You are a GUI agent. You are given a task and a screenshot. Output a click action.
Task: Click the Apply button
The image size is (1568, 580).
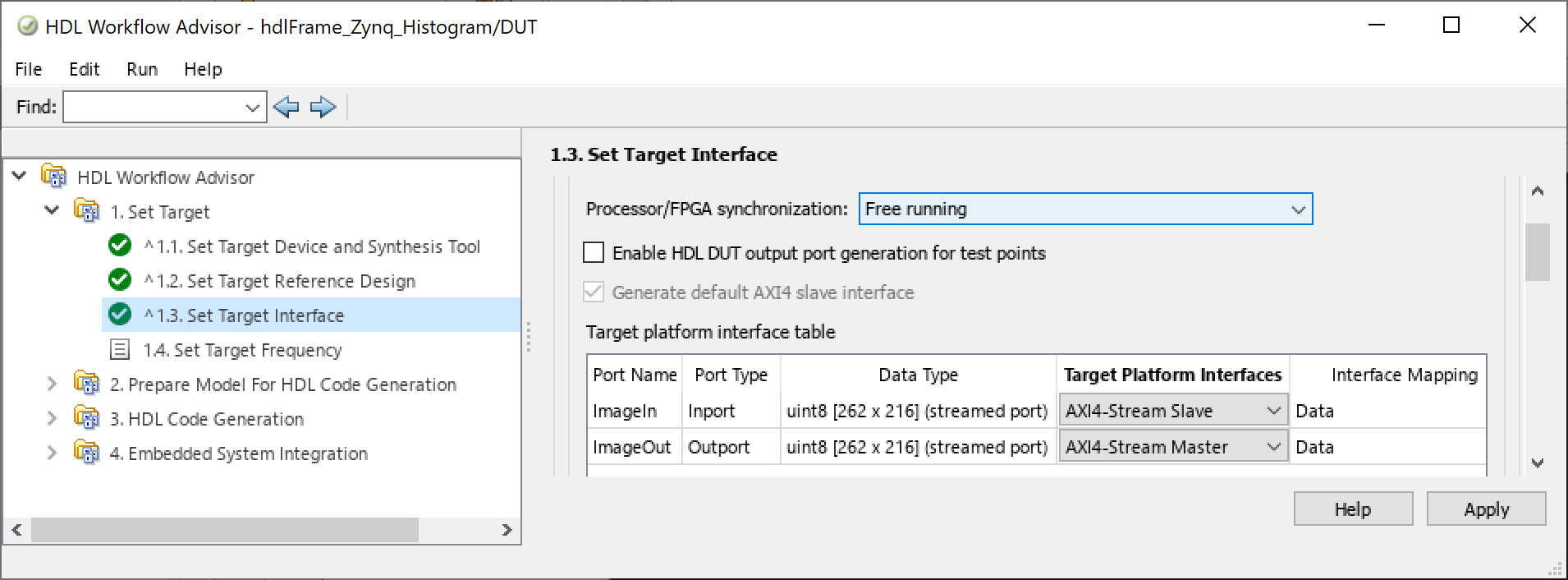(x=1486, y=509)
